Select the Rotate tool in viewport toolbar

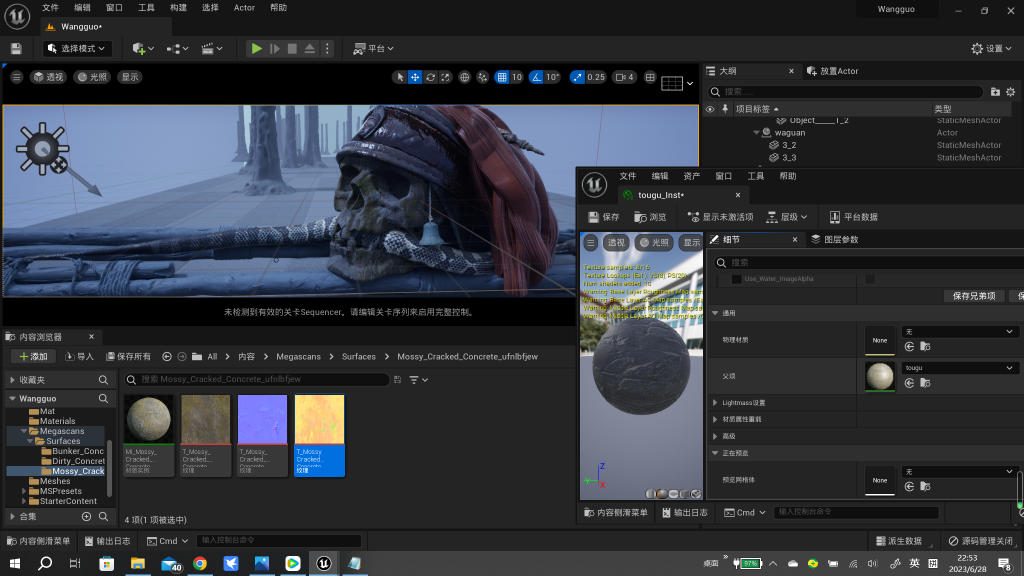coord(430,77)
